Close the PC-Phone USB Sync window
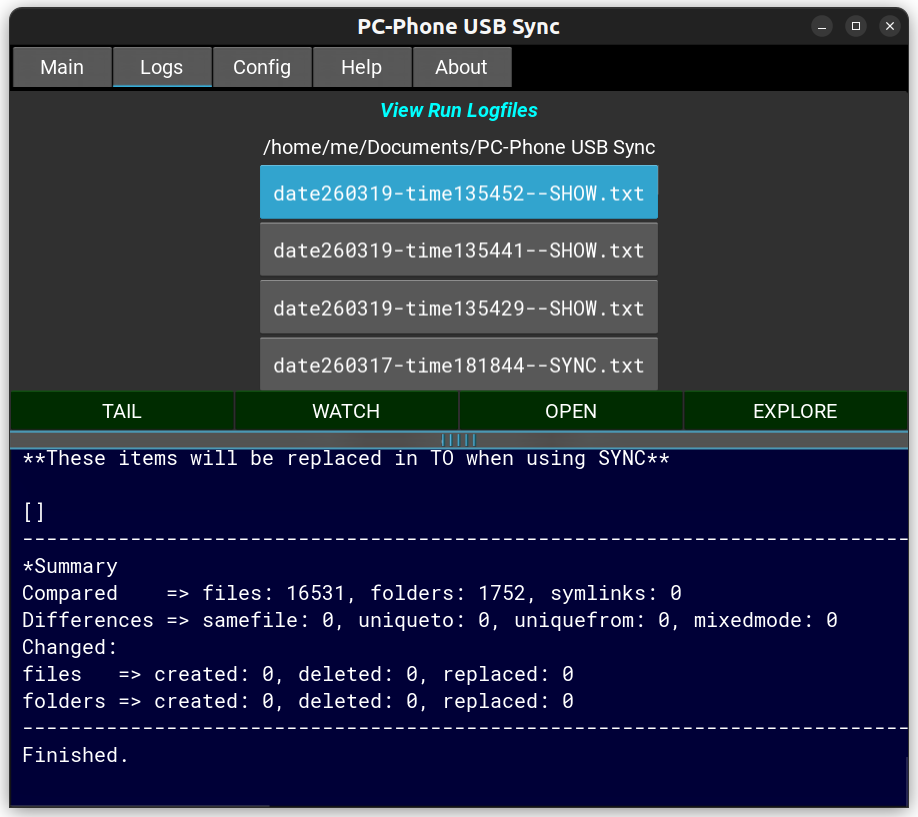The width and height of the screenshot is (918, 817). pyautogui.click(x=889, y=26)
